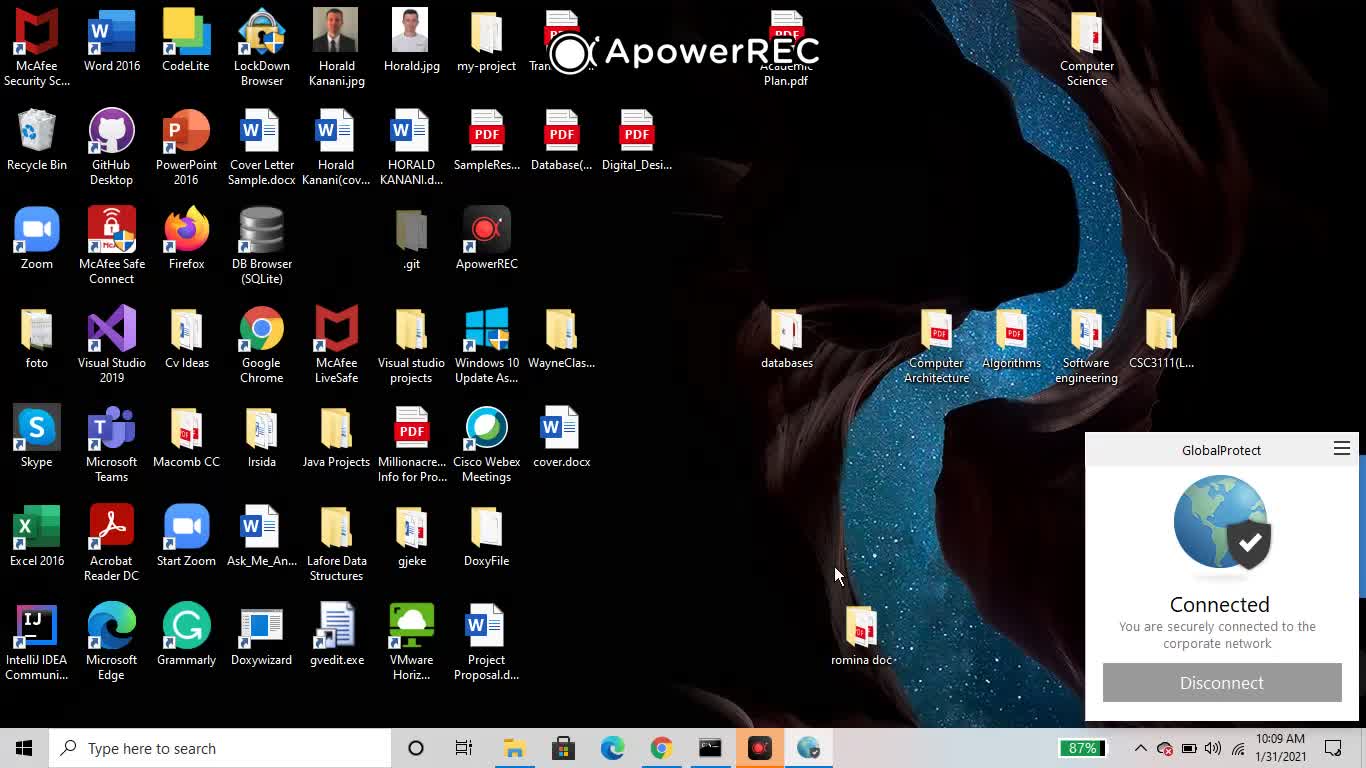Open the Recycle Bin
This screenshot has width=1366, height=768.
[x=37, y=139]
